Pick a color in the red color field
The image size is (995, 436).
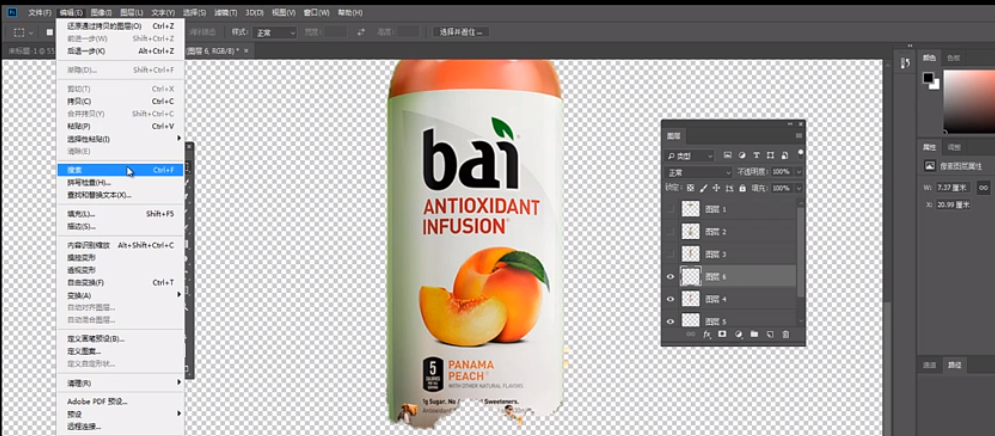pyautogui.click(x=969, y=100)
